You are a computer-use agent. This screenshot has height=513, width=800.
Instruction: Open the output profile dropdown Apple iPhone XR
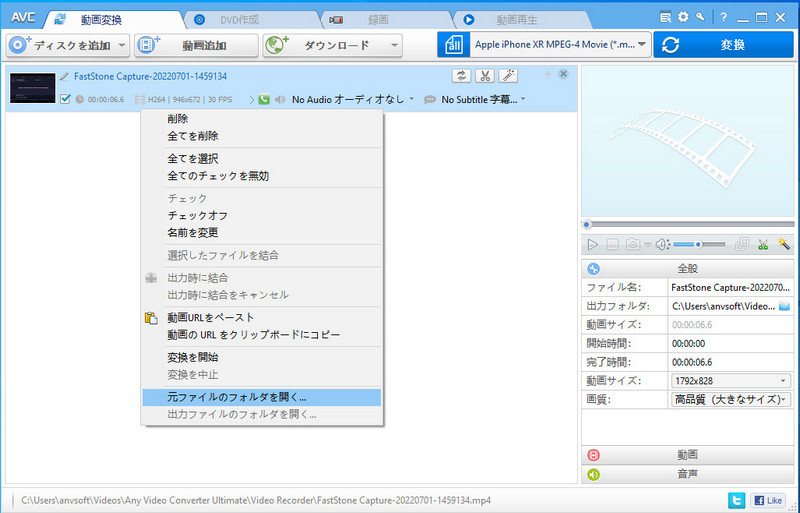coord(560,45)
